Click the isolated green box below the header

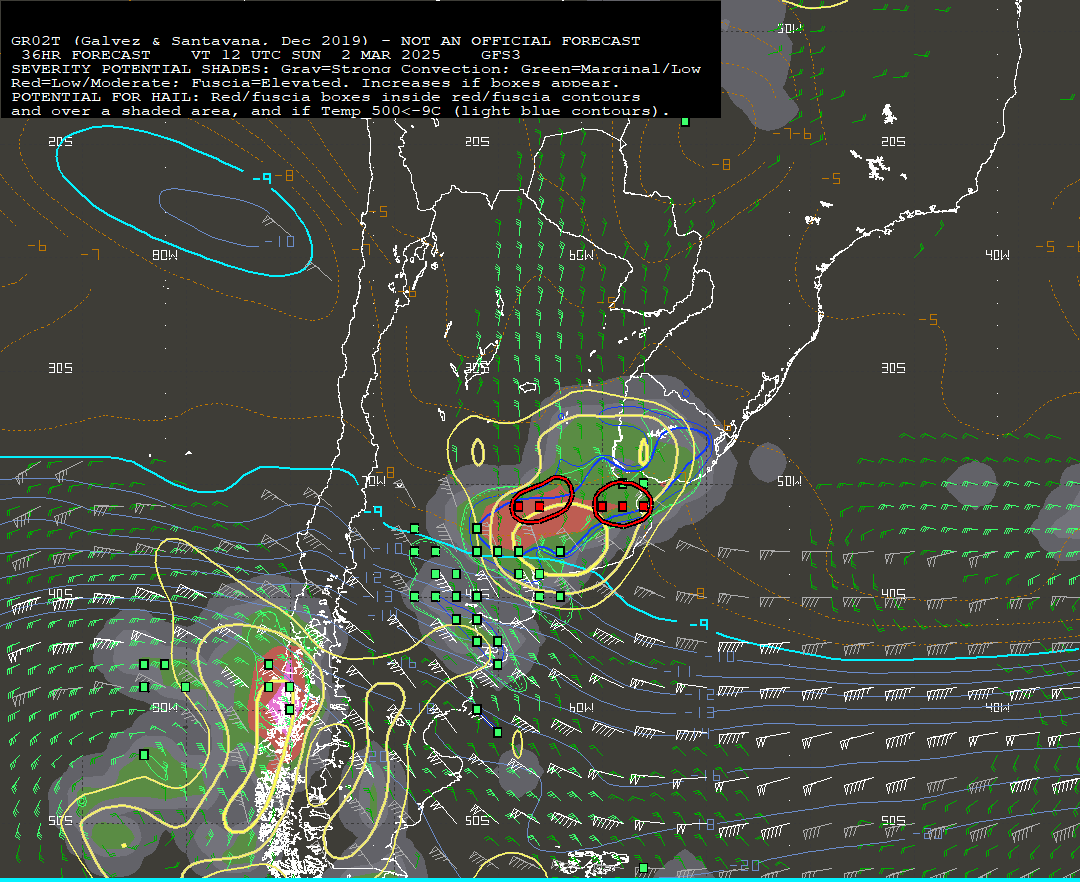pos(685,122)
